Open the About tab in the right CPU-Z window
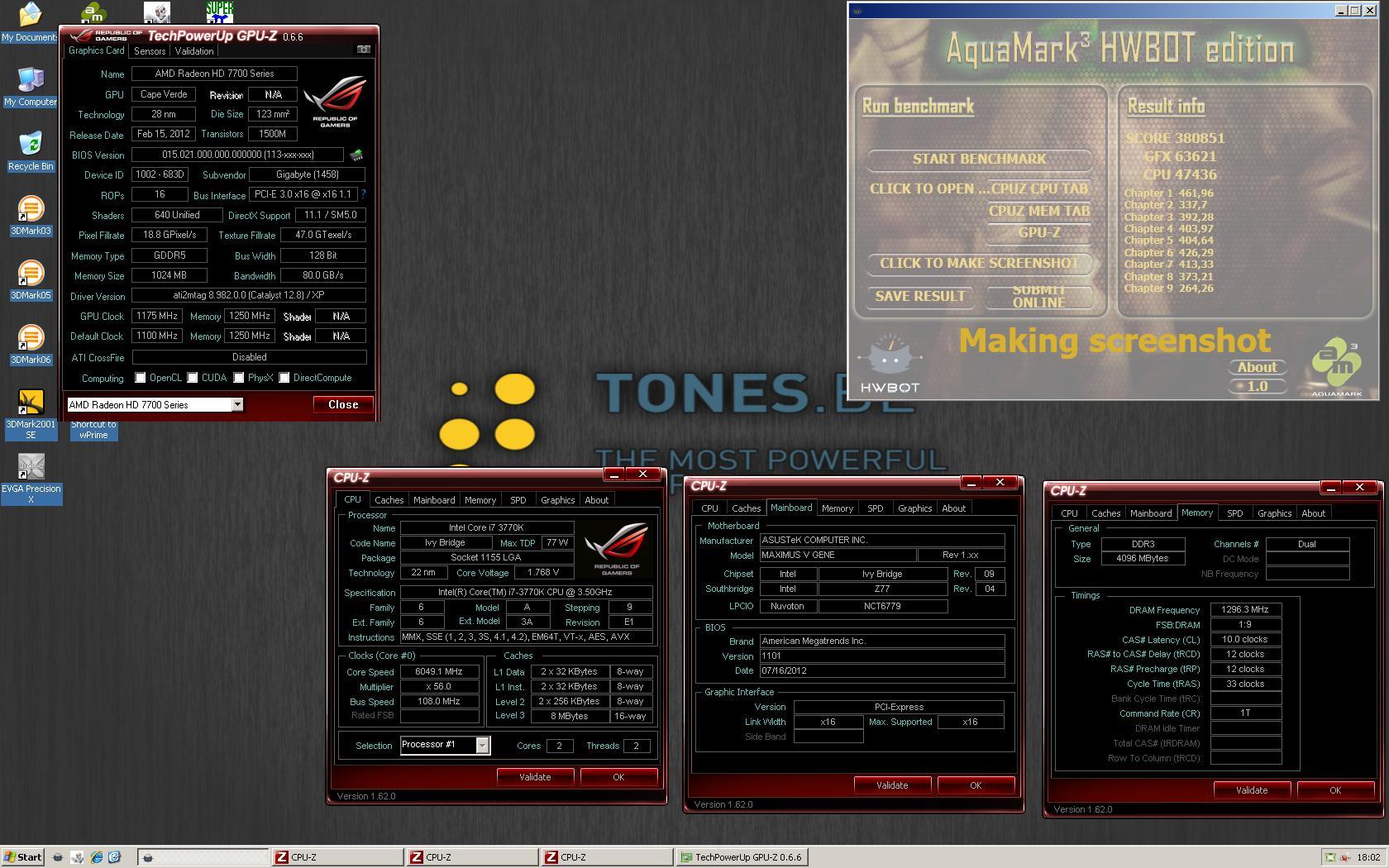The height and width of the screenshot is (868, 1389). [1313, 513]
